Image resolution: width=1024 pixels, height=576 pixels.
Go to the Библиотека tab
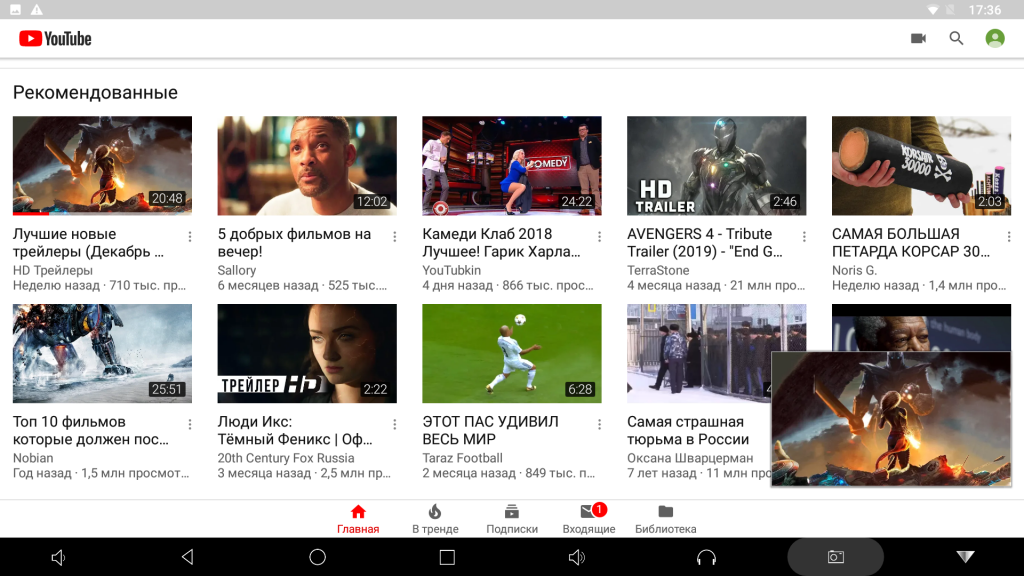click(x=665, y=518)
